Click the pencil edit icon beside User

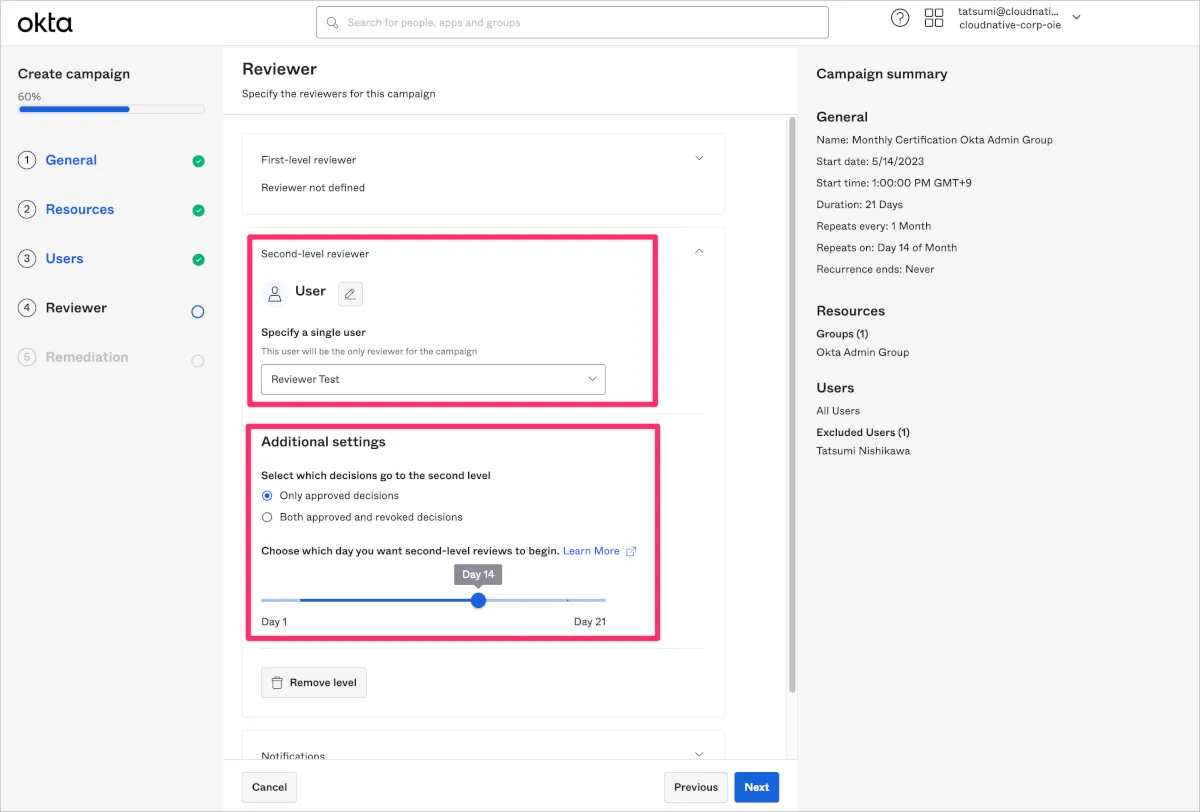(x=350, y=293)
